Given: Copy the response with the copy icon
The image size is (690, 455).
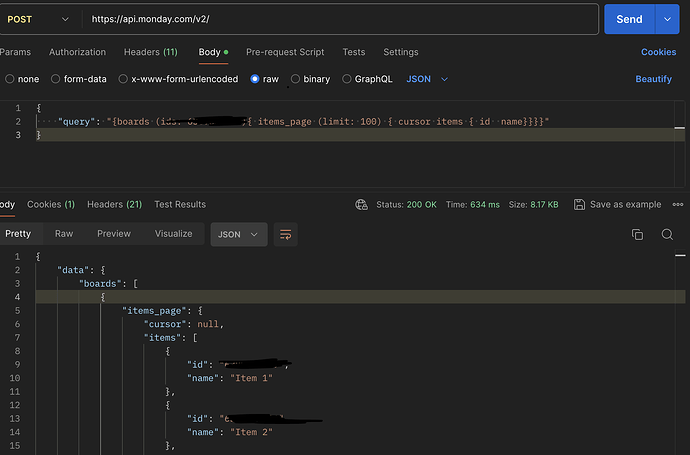Looking at the screenshot, I should (x=637, y=235).
